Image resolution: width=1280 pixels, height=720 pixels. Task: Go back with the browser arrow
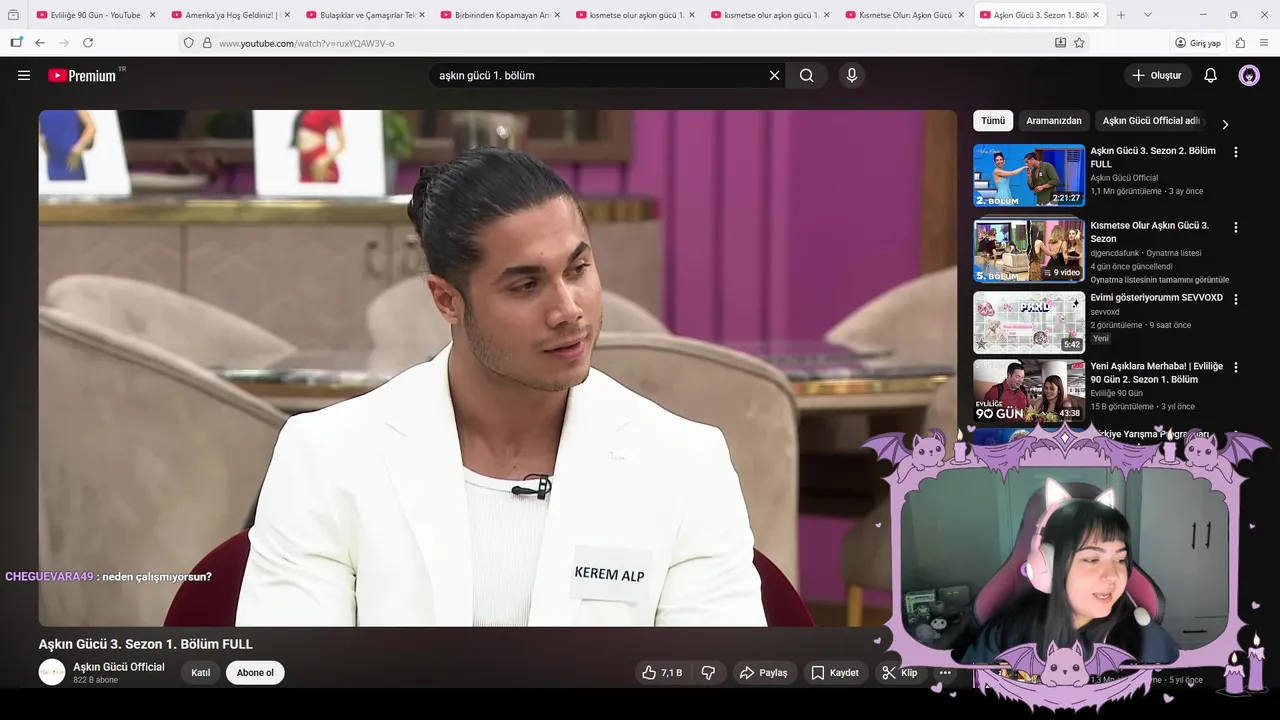40,43
